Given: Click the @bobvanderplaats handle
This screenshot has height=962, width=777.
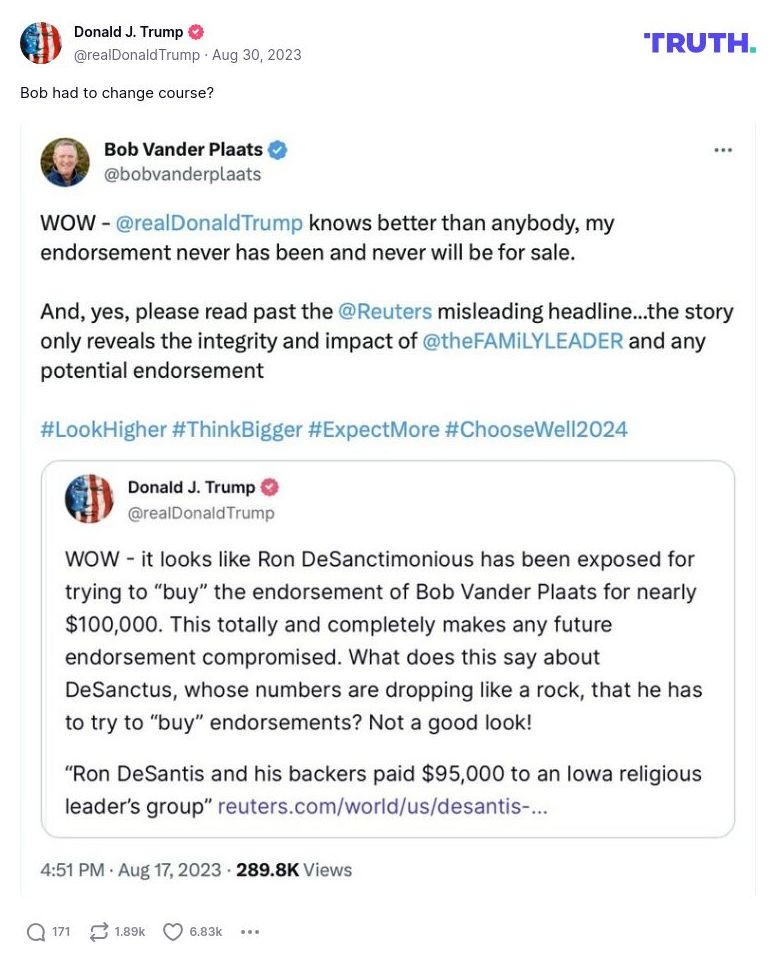Looking at the screenshot, I should tap(182, 174).
